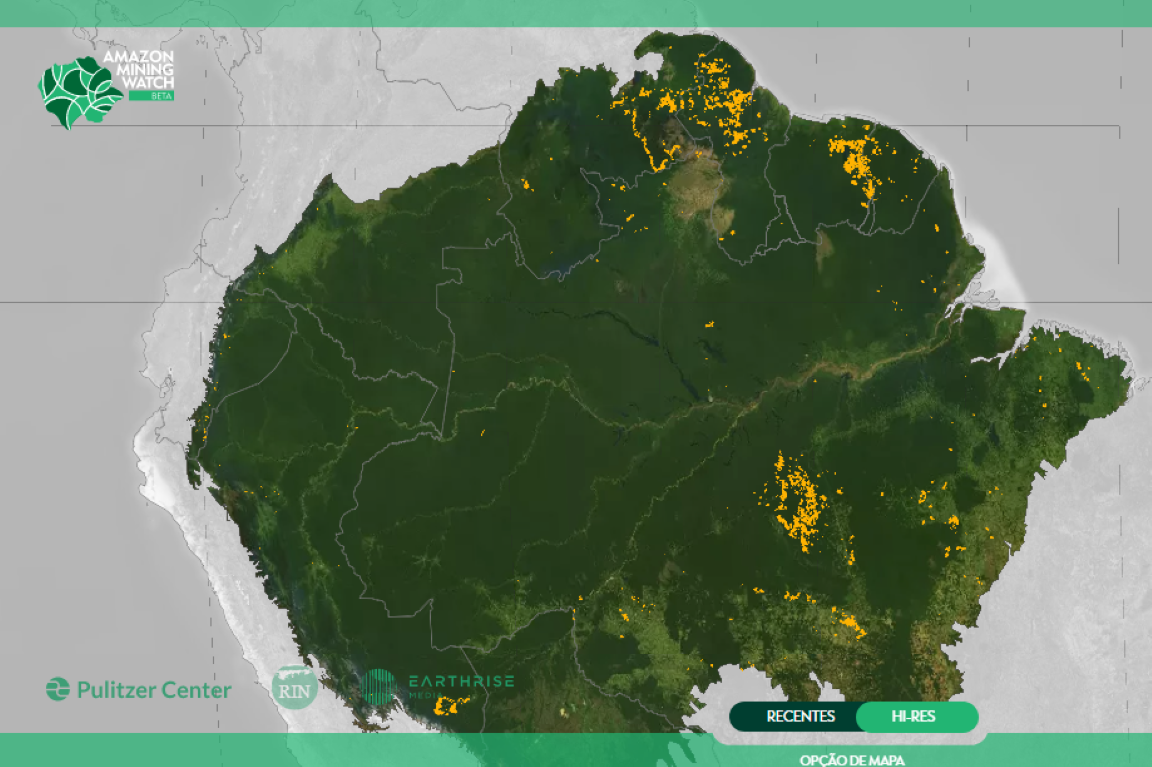Open the RIN circular logo
The width and height of the screenshot is (1152, 767).
(293, 687)
